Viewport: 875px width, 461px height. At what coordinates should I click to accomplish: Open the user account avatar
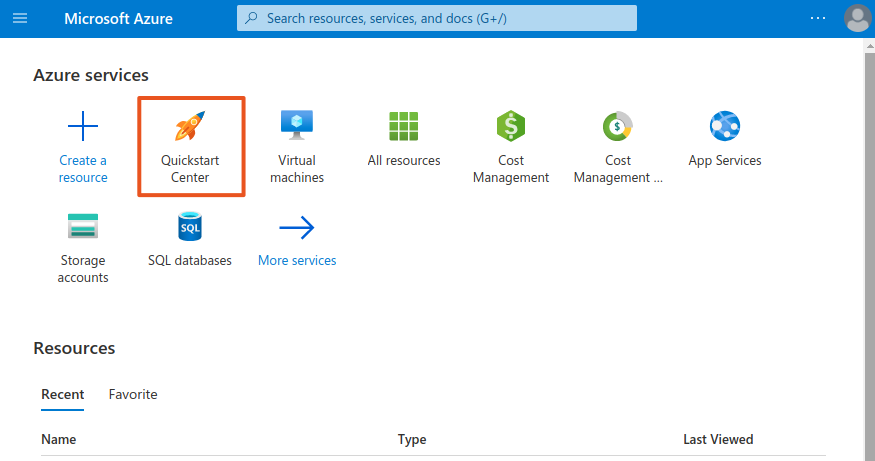858,18
